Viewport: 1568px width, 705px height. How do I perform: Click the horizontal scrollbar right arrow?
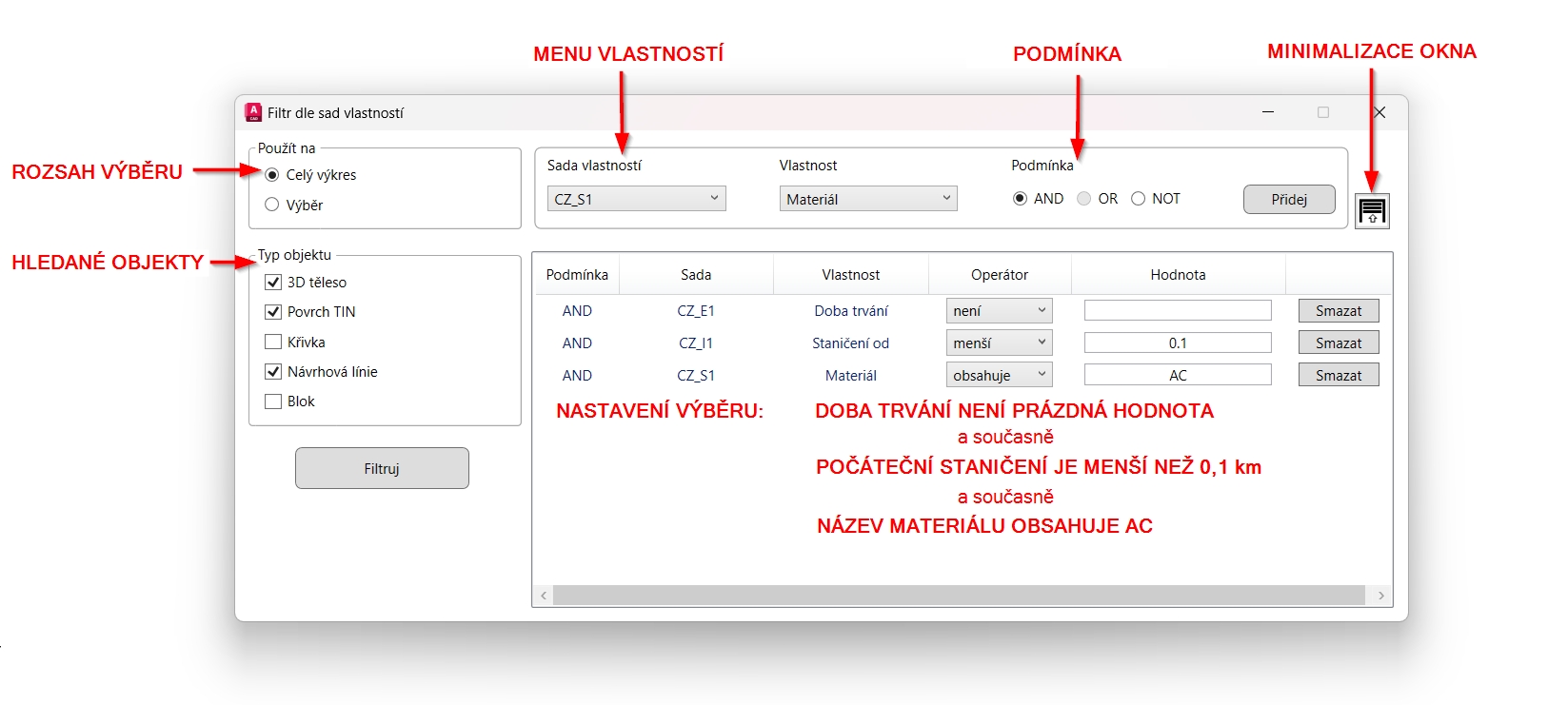[x=1380, y=596]
